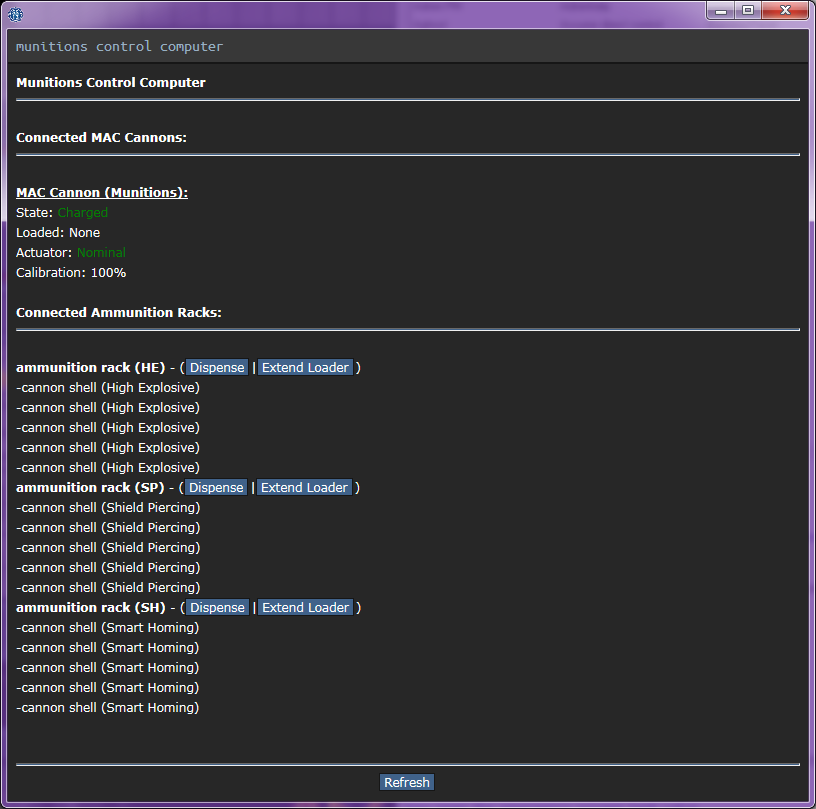Extend Loader on ammunition rack (SH)
Screen dimensions: 816x809
305,608
